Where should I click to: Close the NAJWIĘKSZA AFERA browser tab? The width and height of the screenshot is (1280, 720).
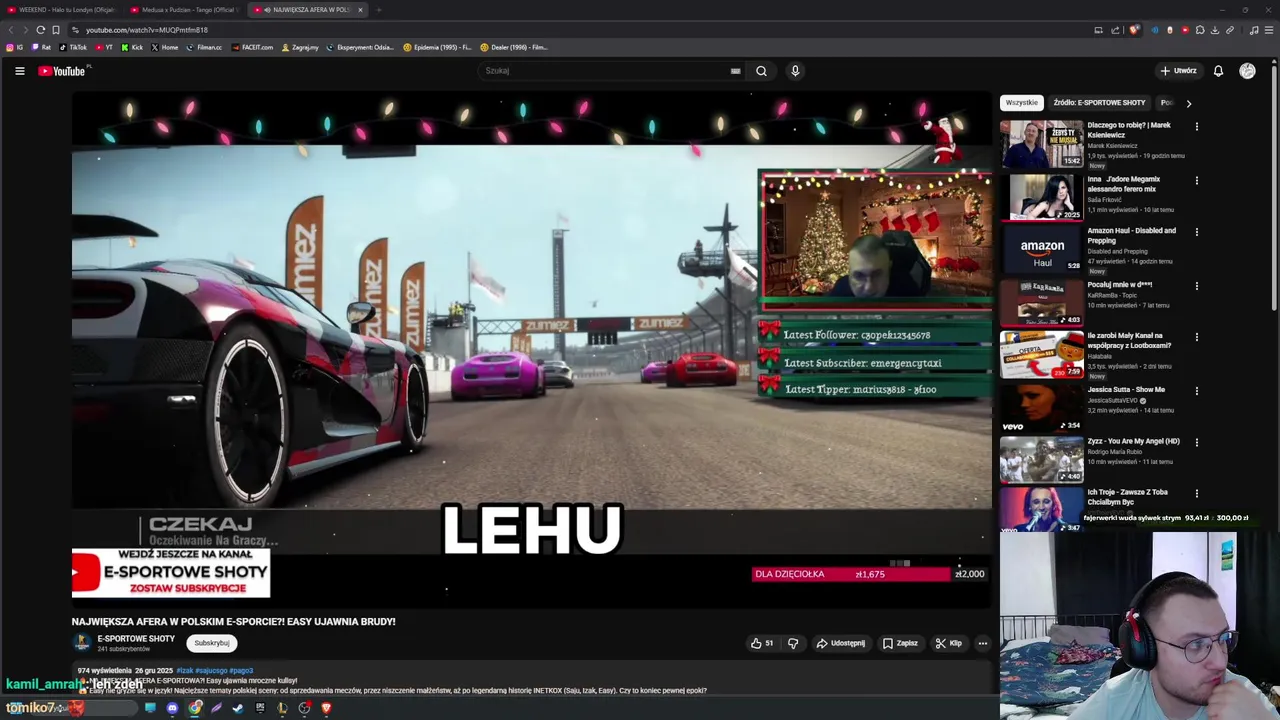[x=360, y=10]
